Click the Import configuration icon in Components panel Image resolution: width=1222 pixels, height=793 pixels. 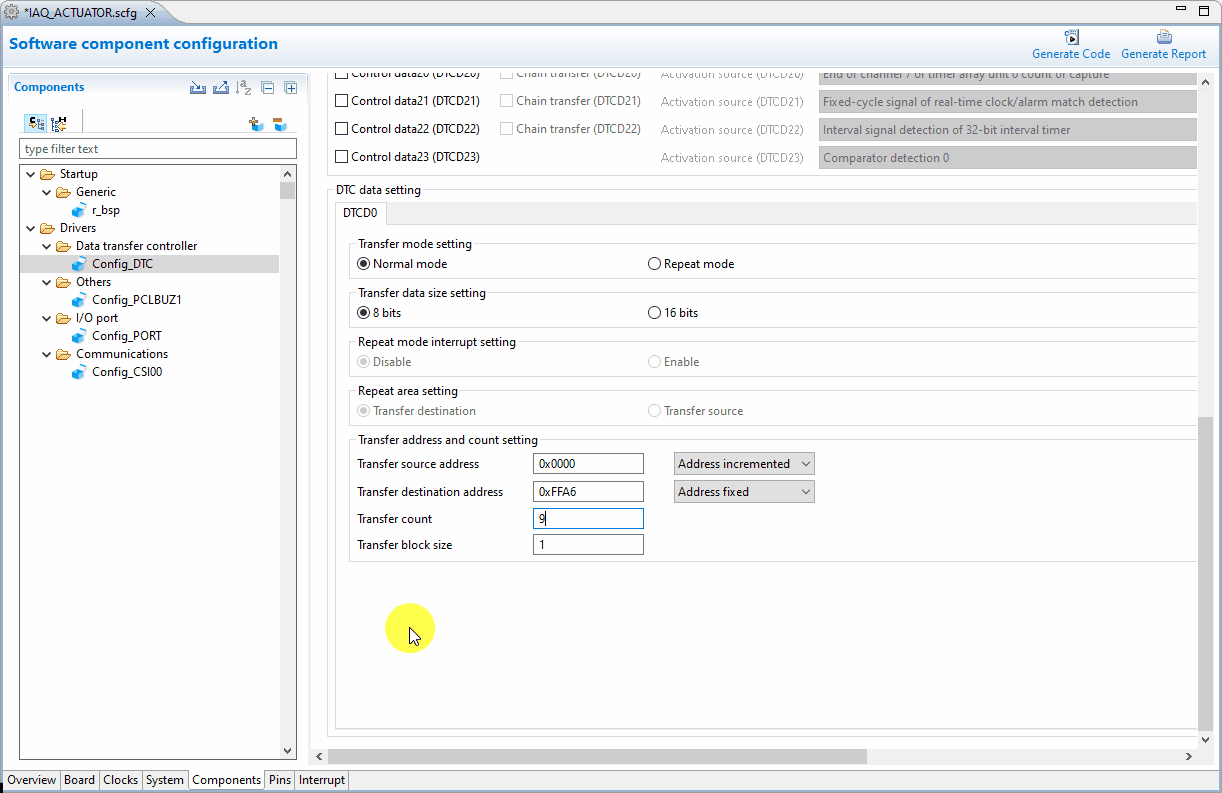[x=198, y=88]
